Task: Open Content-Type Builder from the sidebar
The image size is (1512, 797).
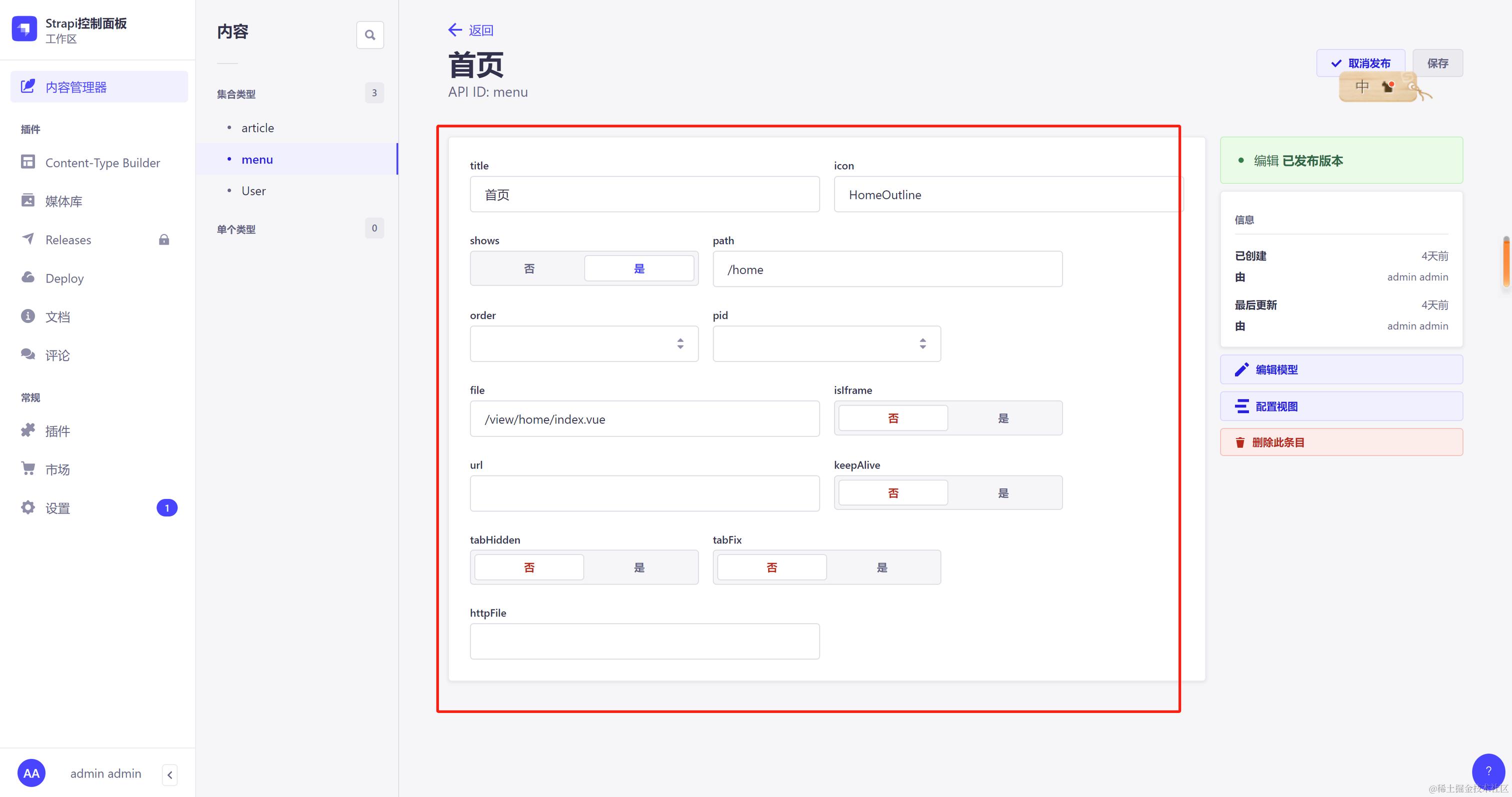Action: (x=102, y=162)
